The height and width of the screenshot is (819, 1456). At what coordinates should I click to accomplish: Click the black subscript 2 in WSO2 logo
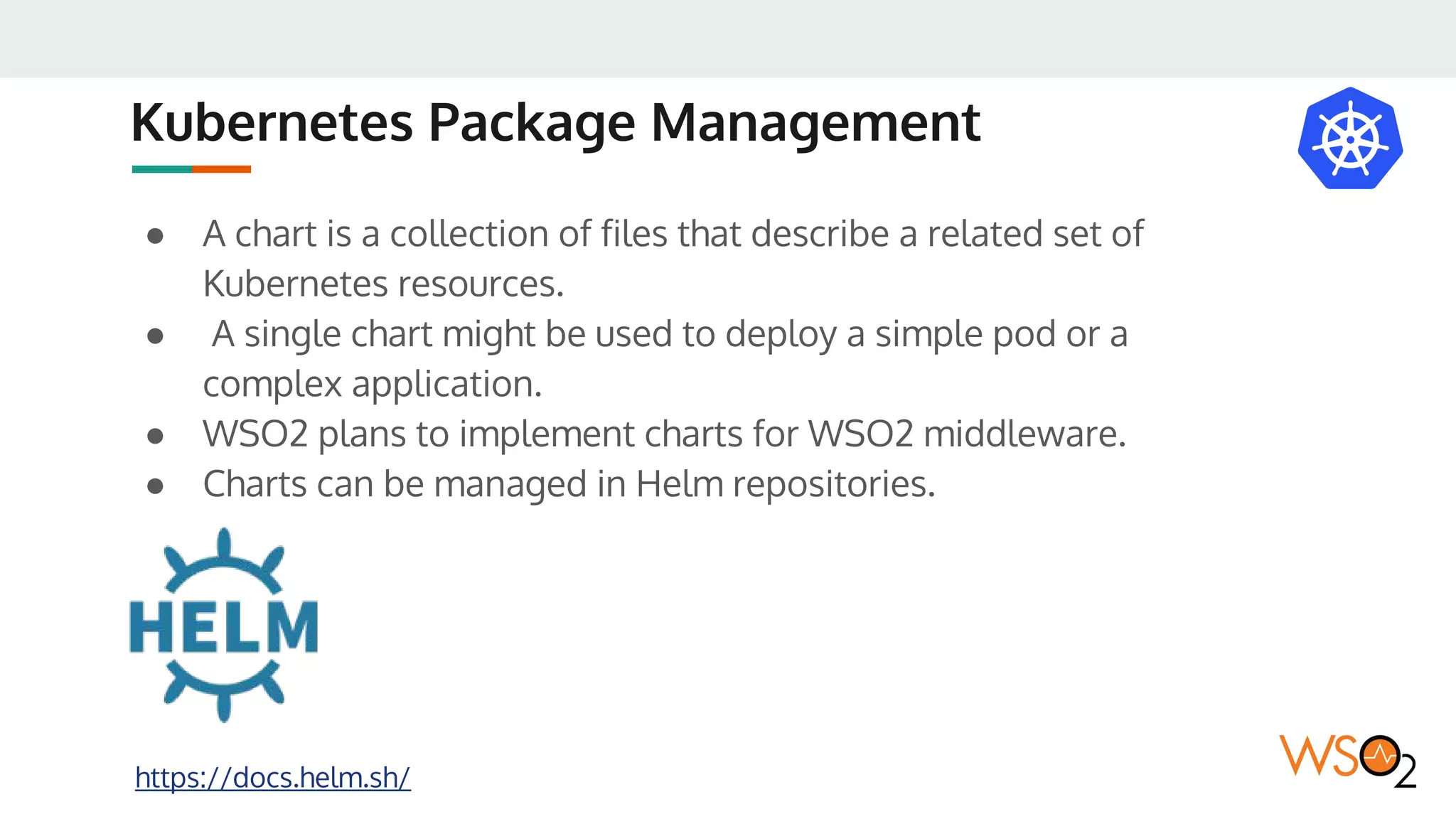point(1405,773)
